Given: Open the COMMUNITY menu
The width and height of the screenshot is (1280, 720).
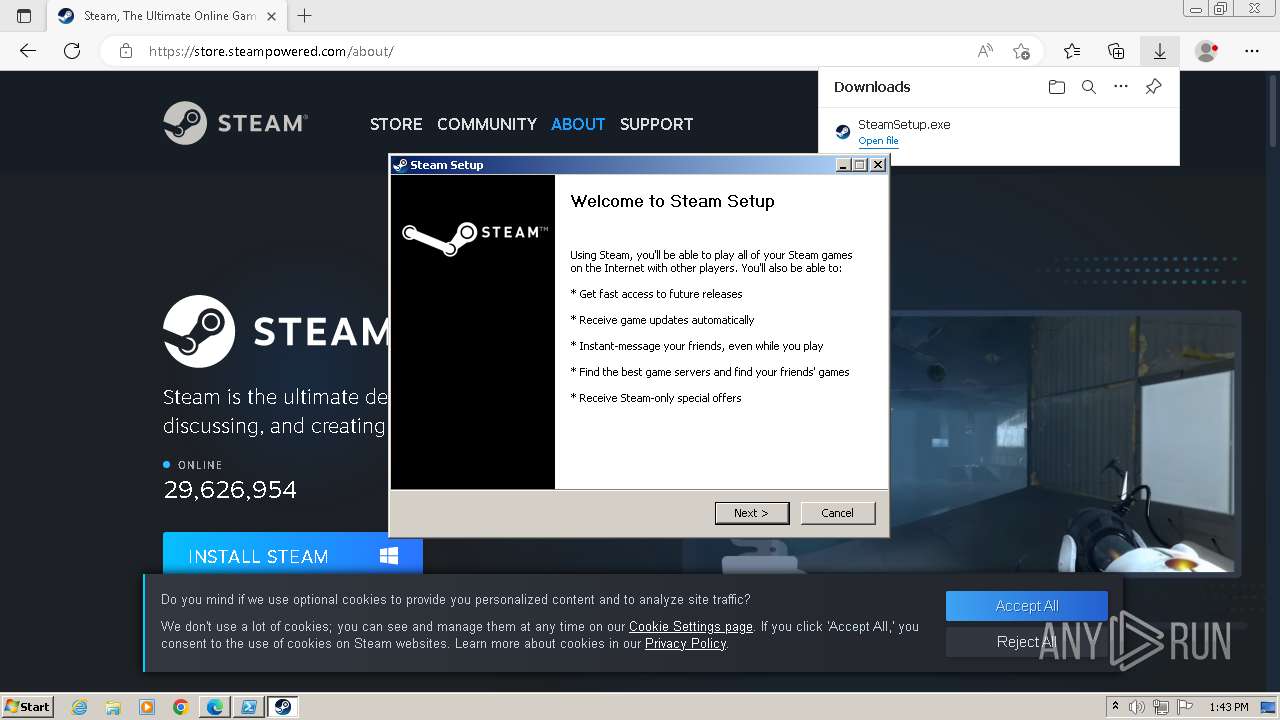Looking at the screenshot, I should (487, 124).
